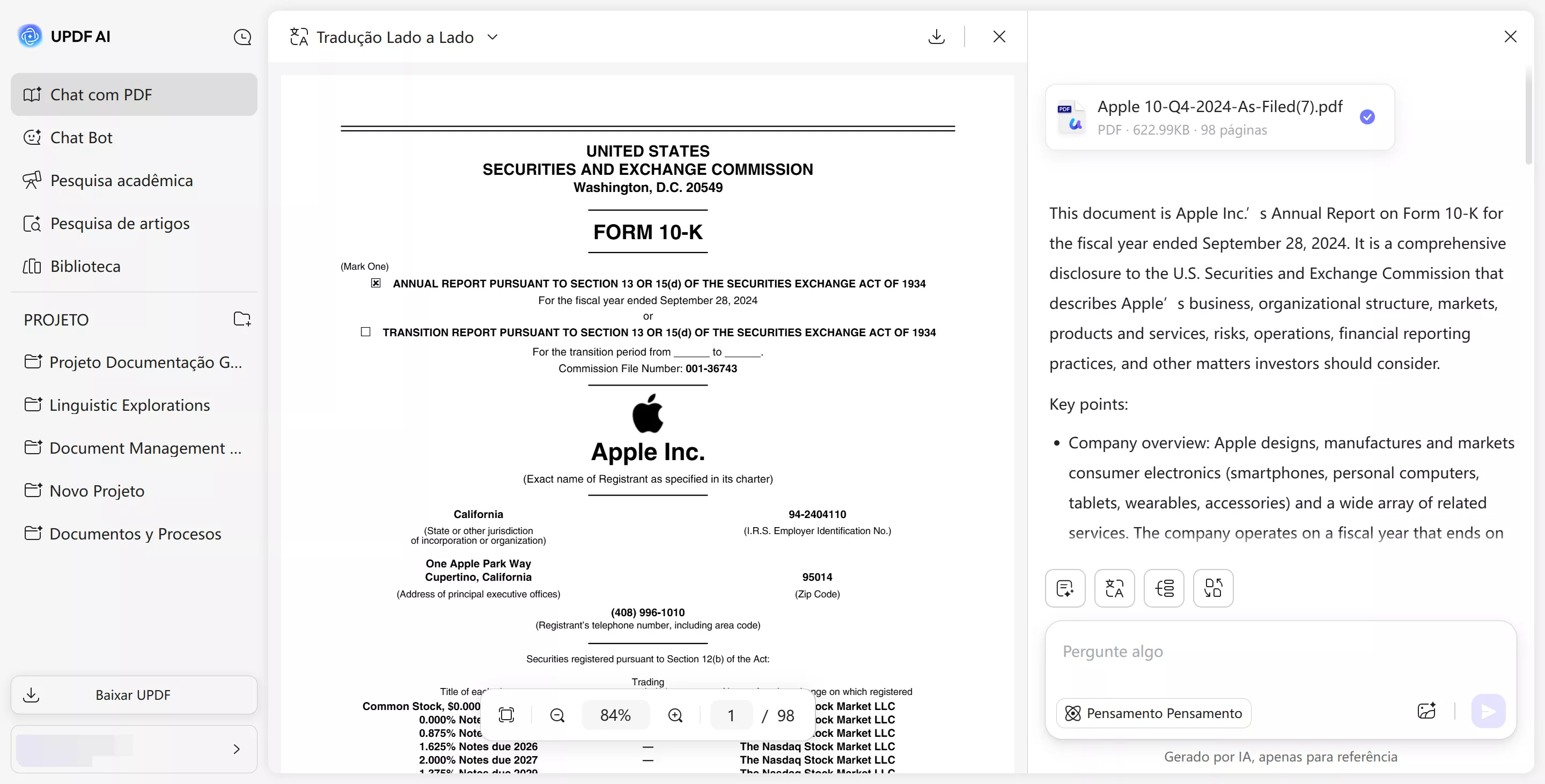Open the Linguistic Explorations project

(129, 404)
